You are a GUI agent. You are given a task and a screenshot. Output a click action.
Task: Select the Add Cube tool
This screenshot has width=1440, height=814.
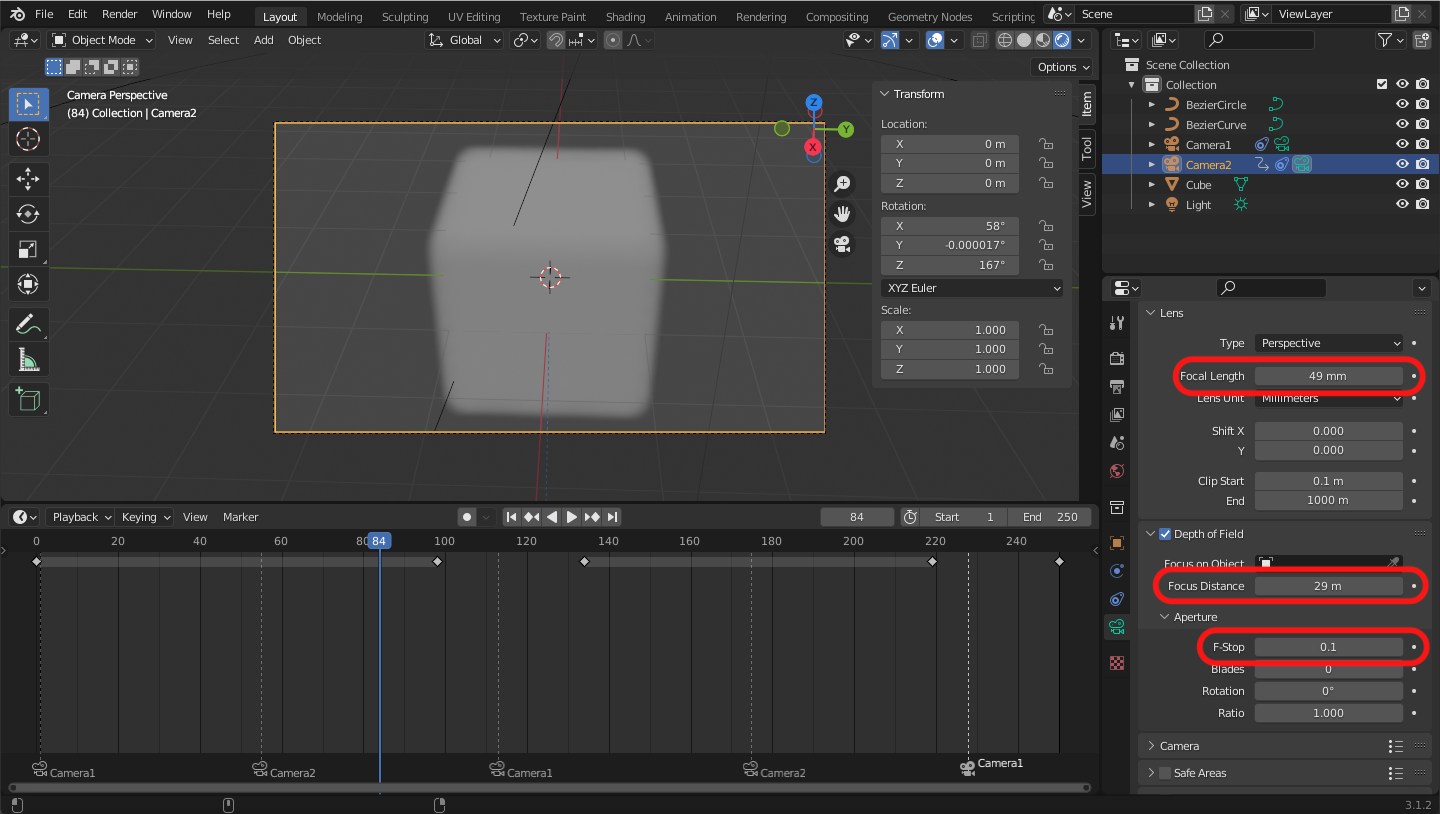point(28,399)
